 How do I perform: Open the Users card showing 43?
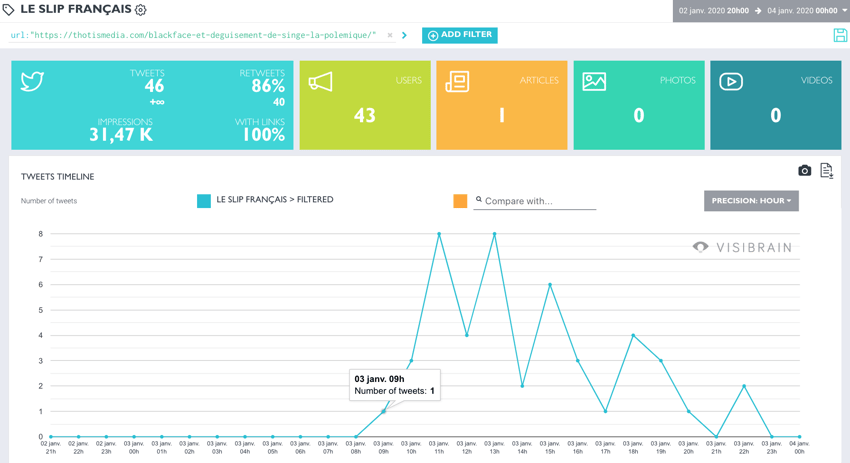coord(365,105)
